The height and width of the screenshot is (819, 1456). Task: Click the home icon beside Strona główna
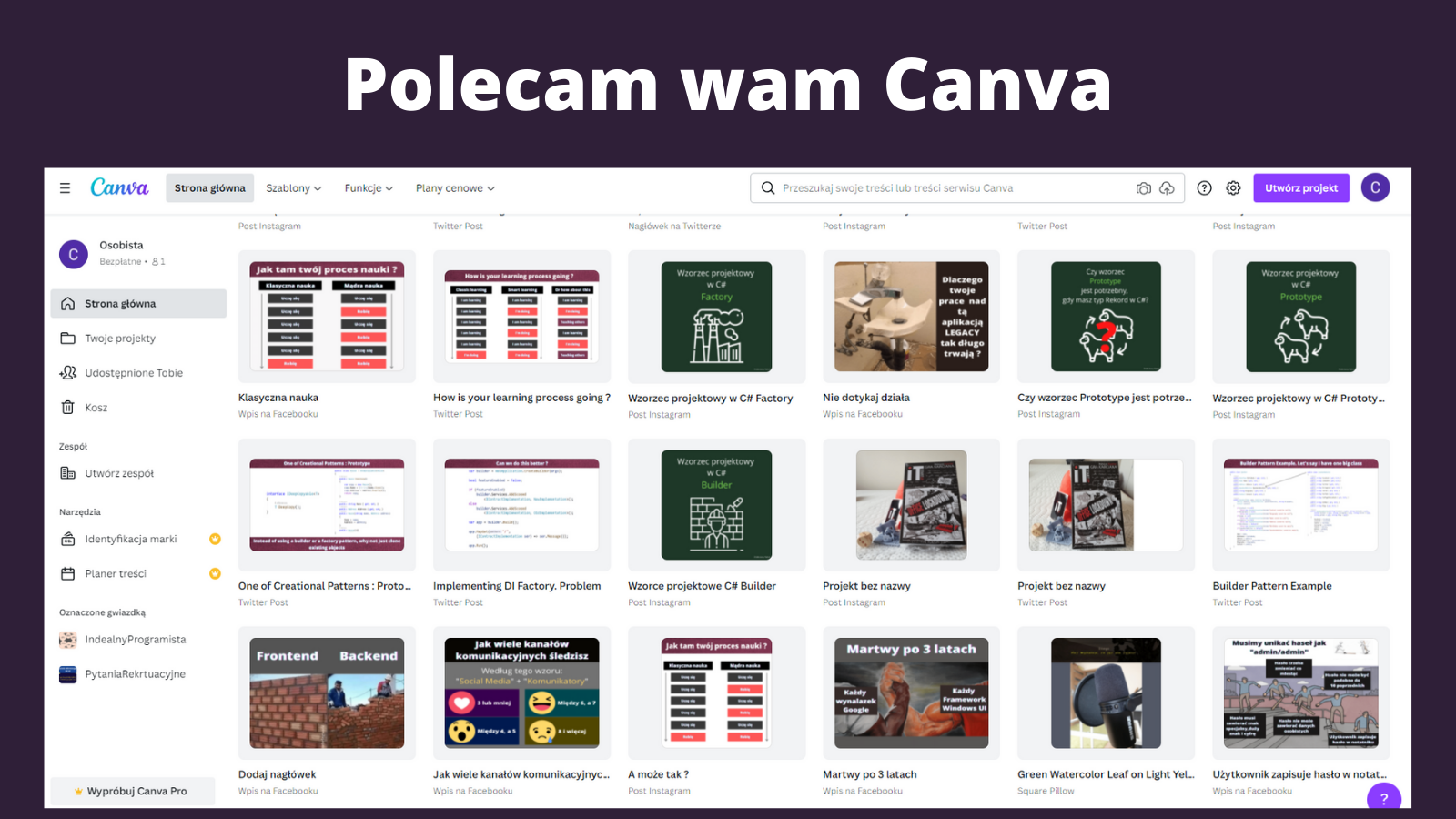click(x=67, y=304)
